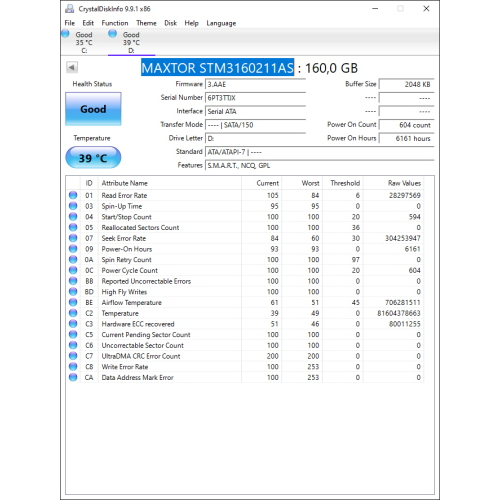Click the previous disk arrow button

point(72,67)
